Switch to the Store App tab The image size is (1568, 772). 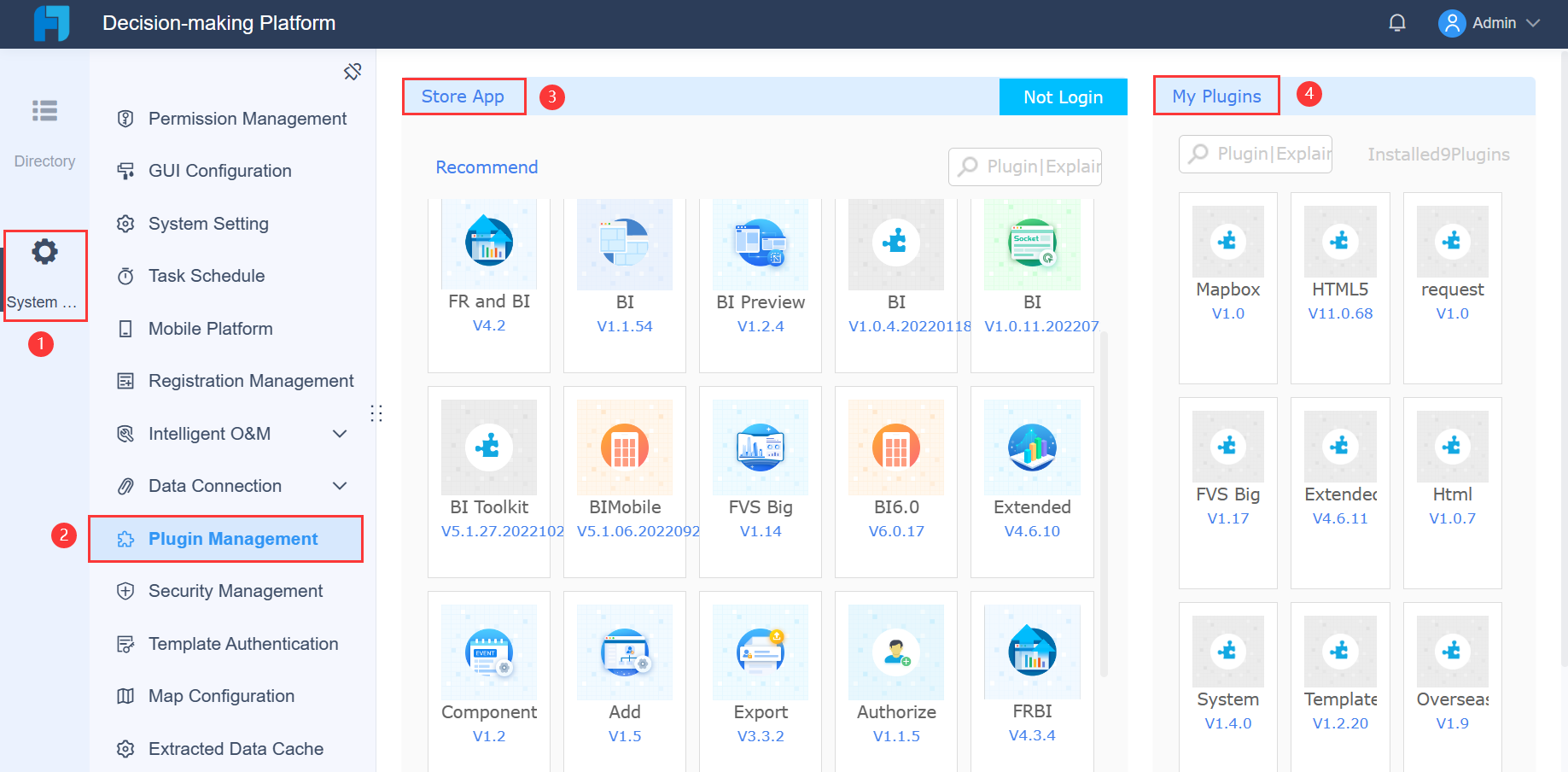[x=463, y=96]
